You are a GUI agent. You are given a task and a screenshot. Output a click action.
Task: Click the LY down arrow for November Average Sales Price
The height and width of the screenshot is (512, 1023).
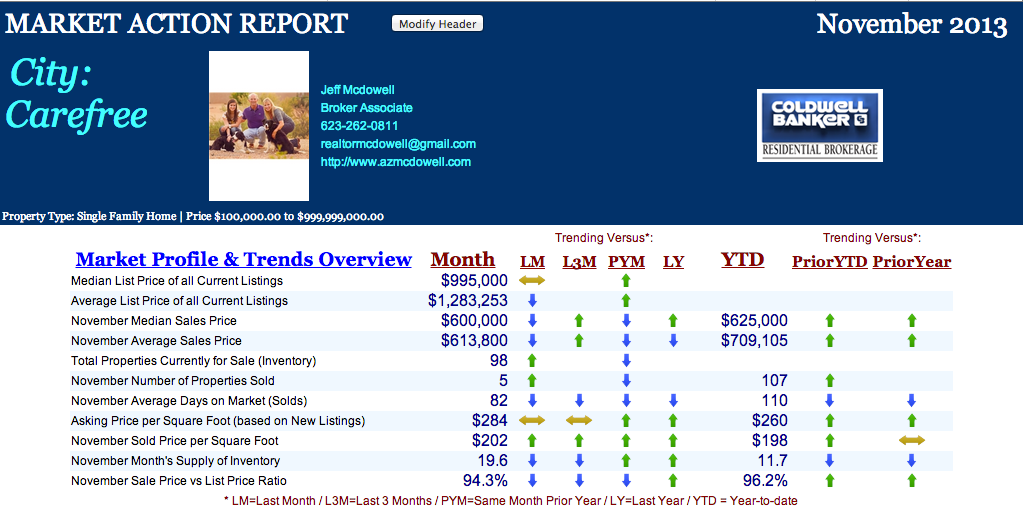(x=673, y=341)
